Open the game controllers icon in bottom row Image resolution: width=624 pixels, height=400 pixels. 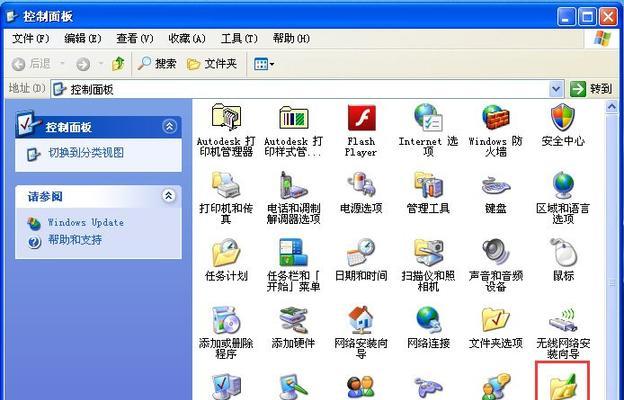pyautogui.click(x=428, y=386)
